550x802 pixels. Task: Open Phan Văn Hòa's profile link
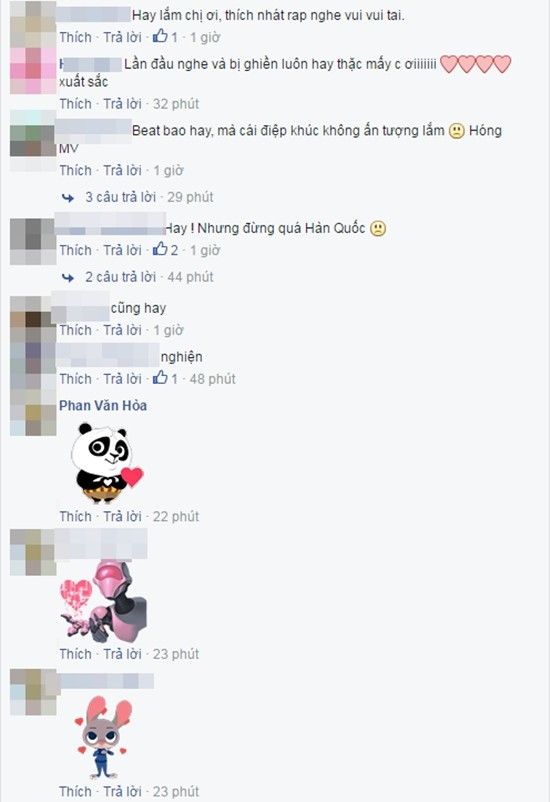coord(103,406)
